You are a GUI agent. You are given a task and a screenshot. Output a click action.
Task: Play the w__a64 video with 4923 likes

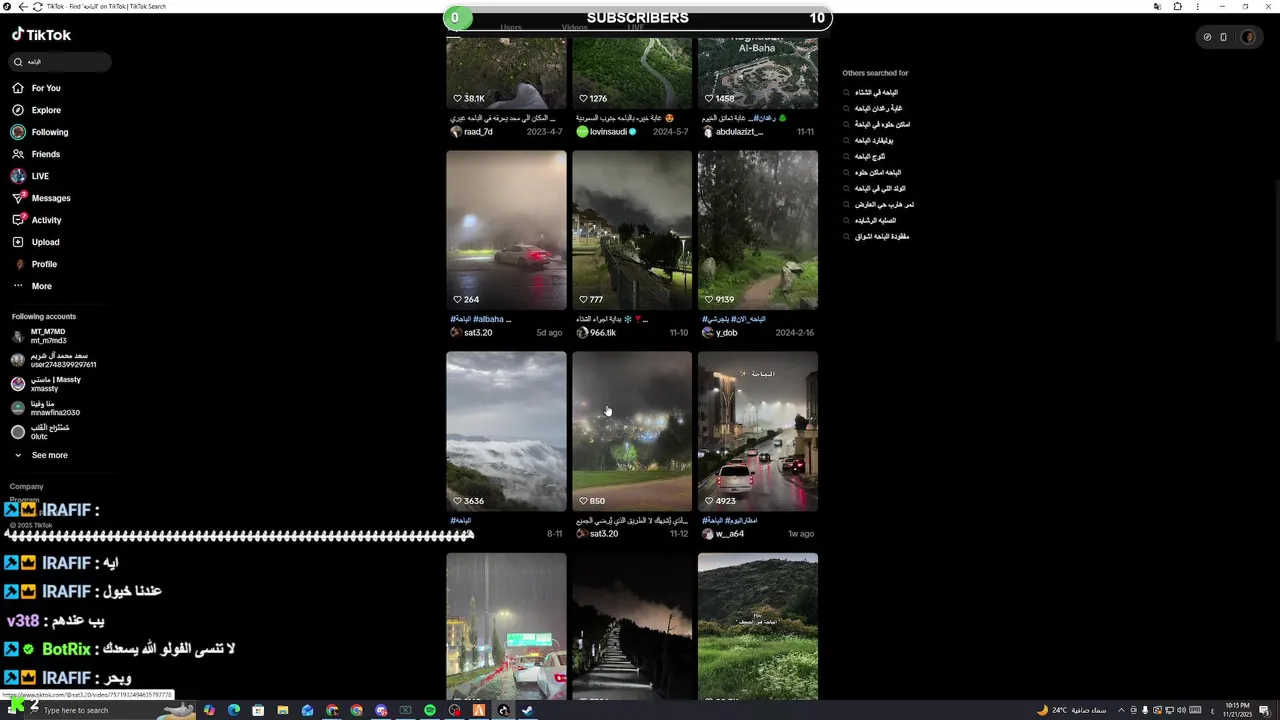click(x=758, y=431)
